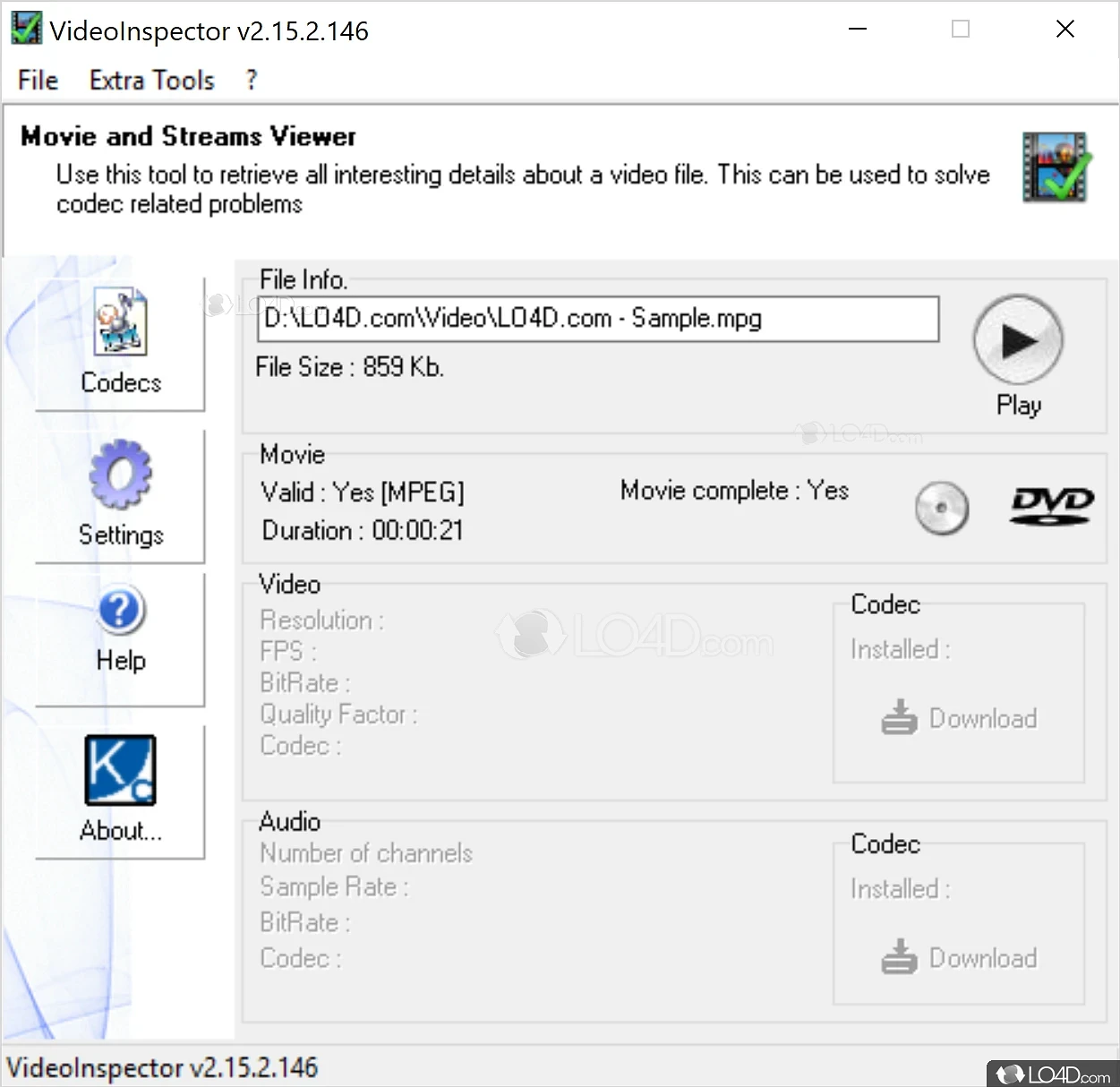Open the File menu
Viewport: 1120px width, 1087px height.
click(37, 80)
